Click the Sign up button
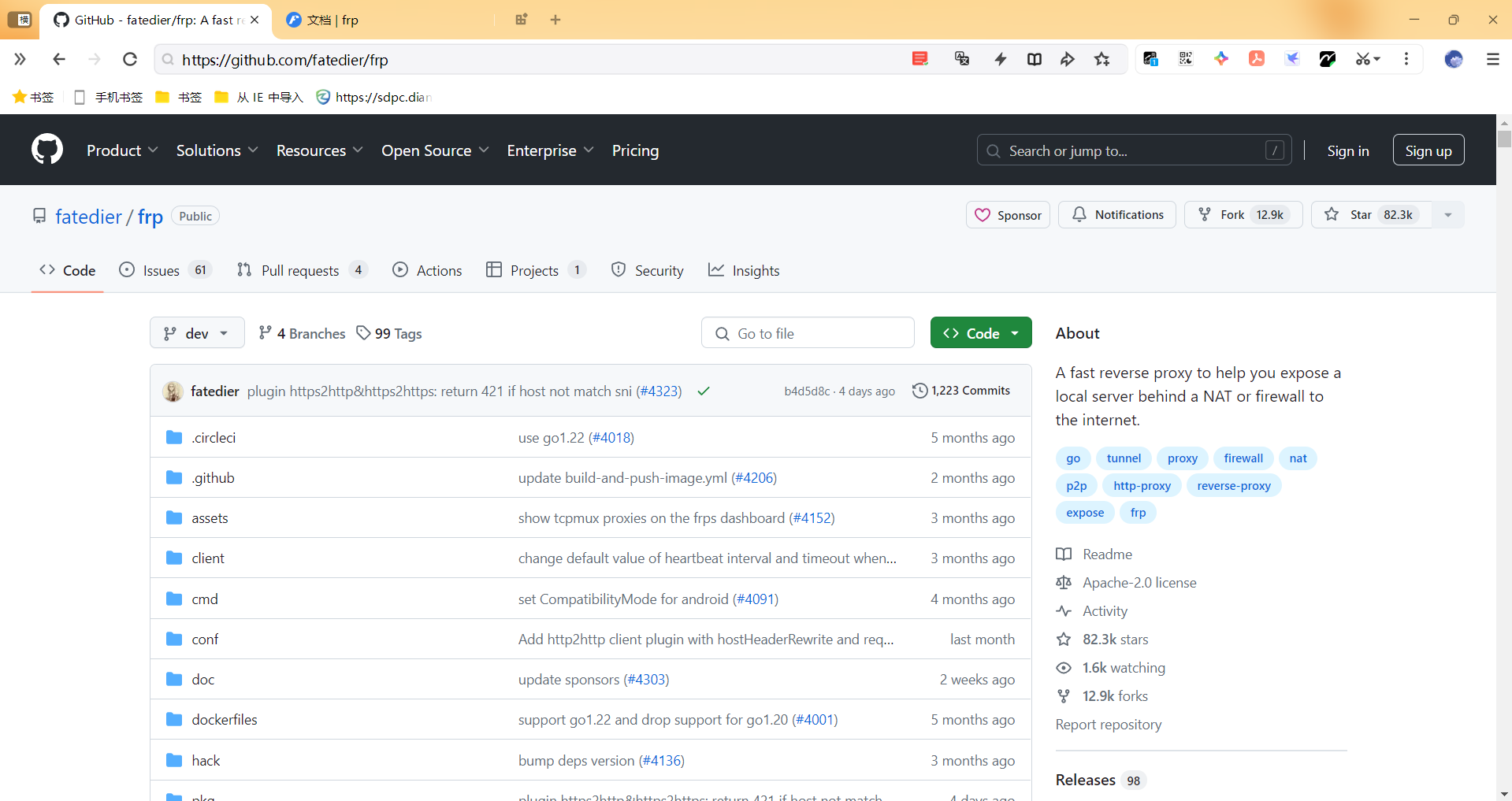 coord(1428,150)
